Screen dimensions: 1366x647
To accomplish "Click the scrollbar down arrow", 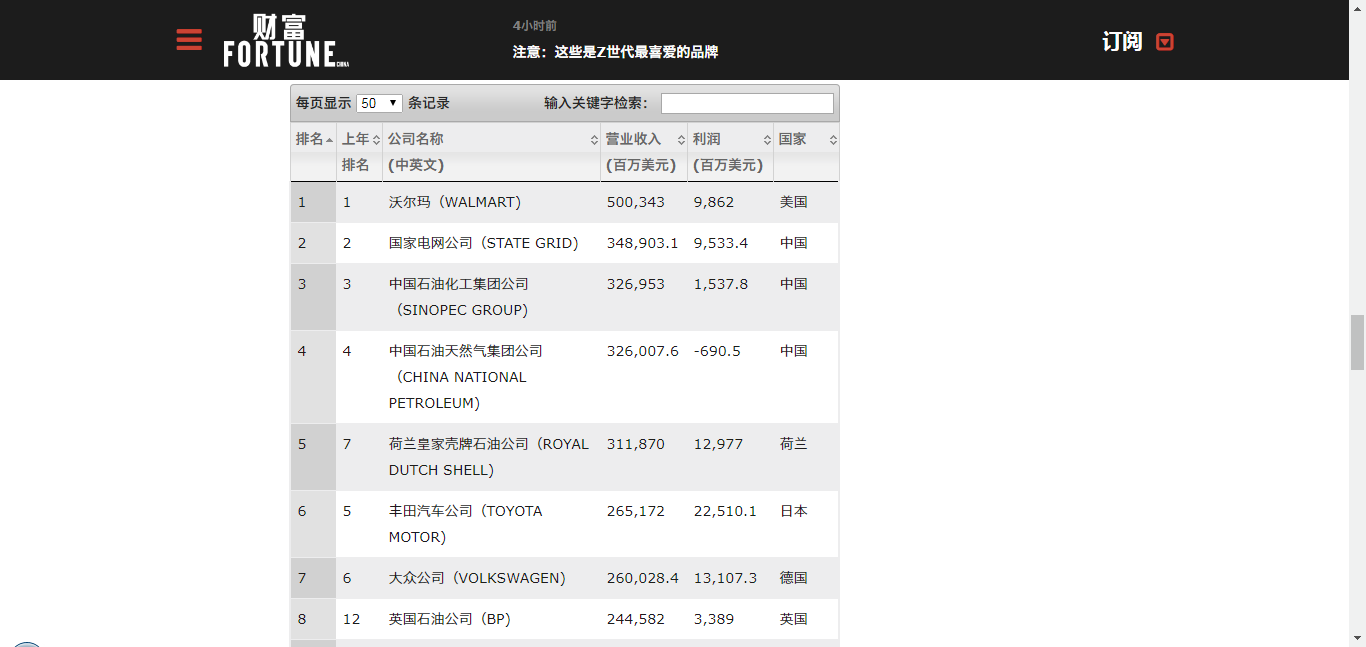I will tap(1357, 637).
